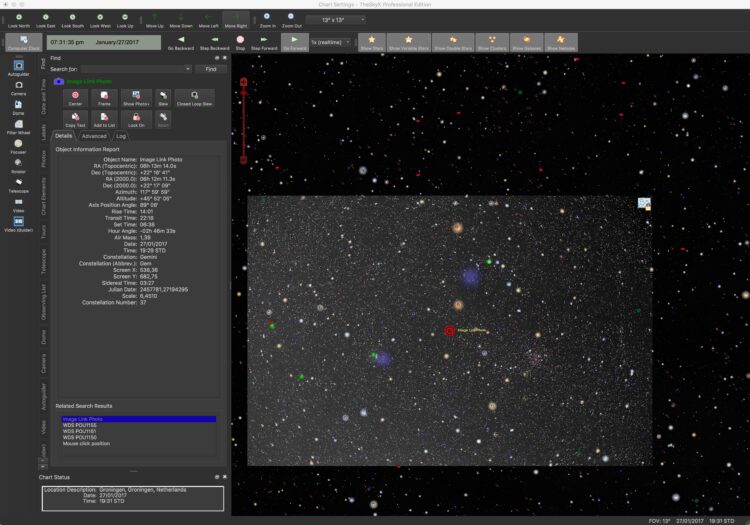
Task: Toggle Show Galaxies display
Action: pyautogui.click(x=526, y=40)
